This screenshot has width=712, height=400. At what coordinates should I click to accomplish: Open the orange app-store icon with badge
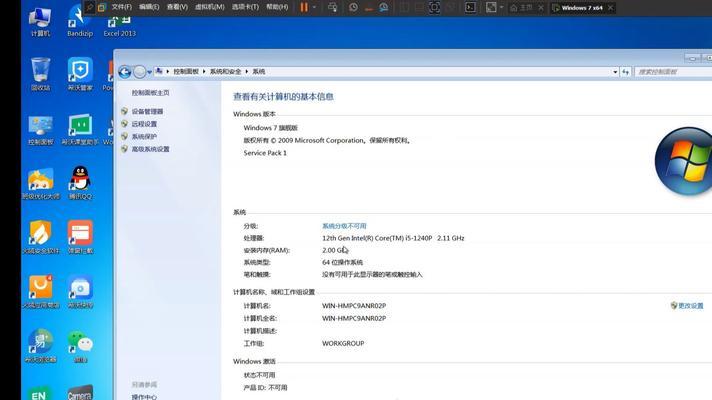pos(40,292)
